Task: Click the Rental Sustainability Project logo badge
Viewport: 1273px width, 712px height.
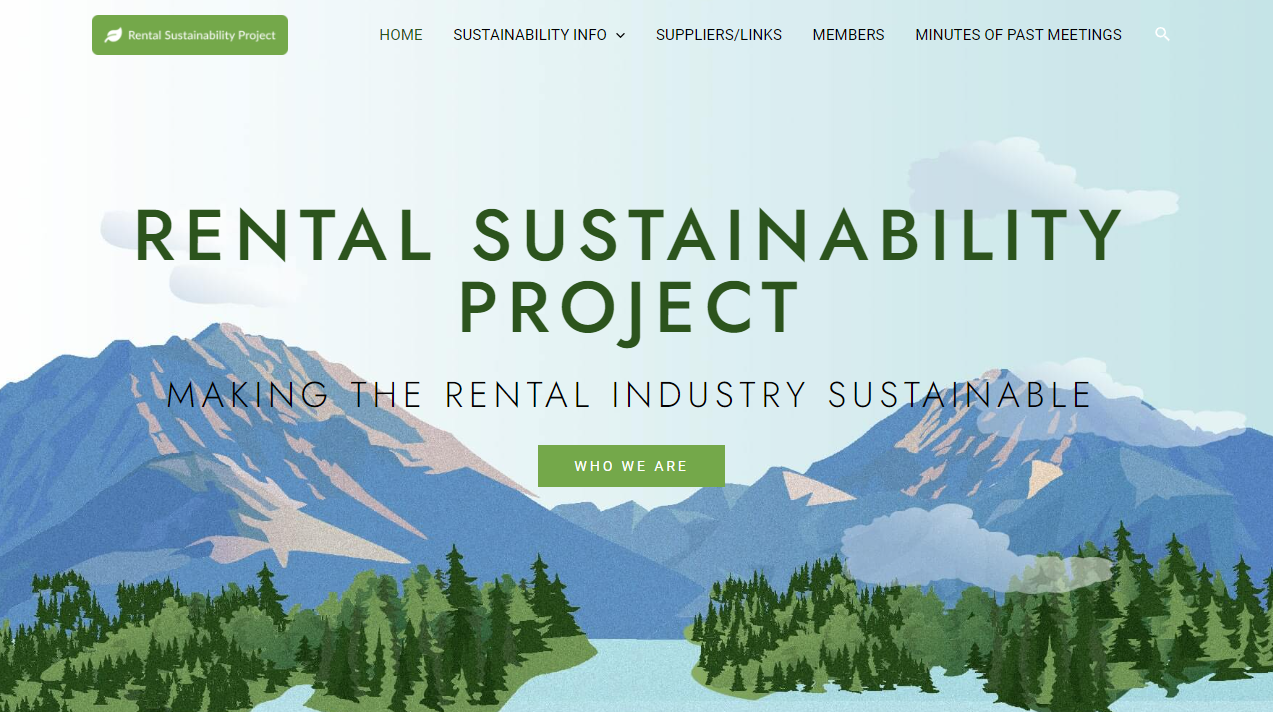Action: 190,35
